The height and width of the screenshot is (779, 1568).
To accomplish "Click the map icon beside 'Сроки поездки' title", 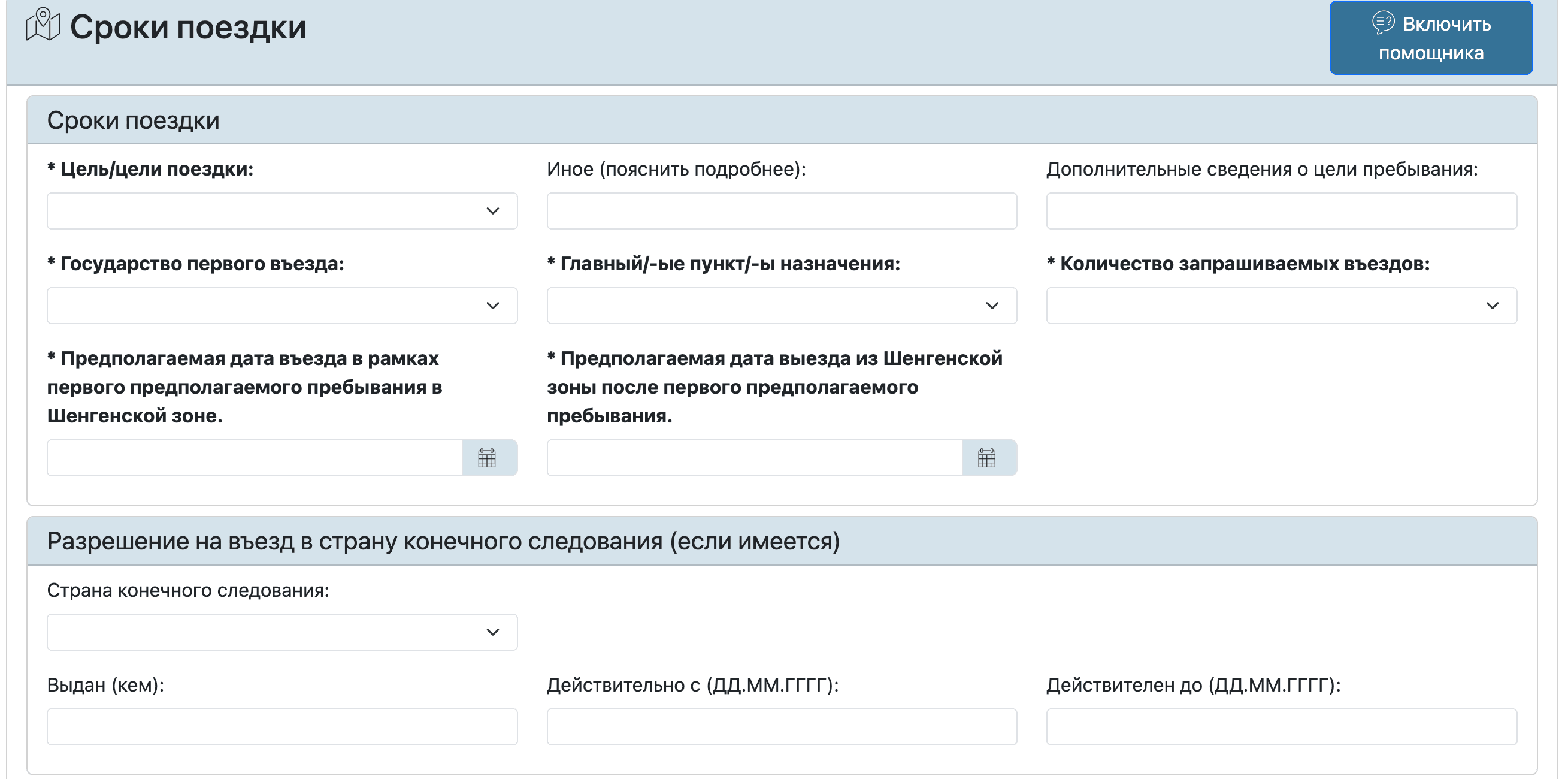I will click(x=43, y=26).
